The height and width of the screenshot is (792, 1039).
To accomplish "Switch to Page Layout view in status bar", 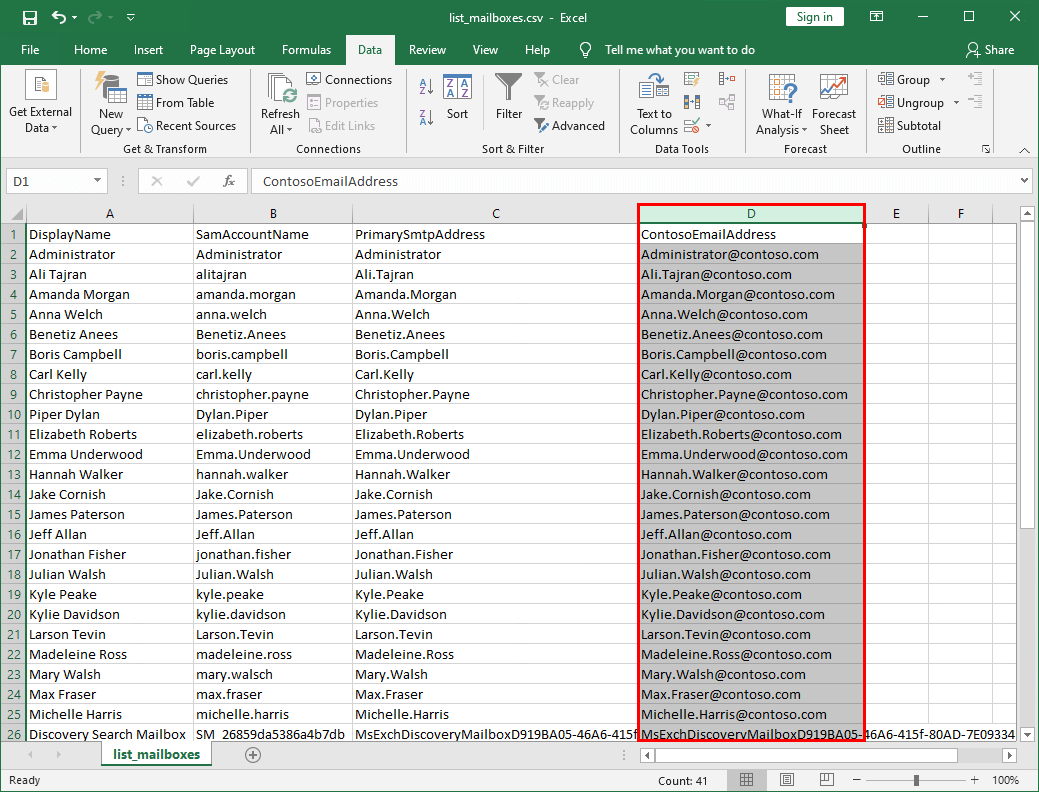I will click(x=787, y=777).
